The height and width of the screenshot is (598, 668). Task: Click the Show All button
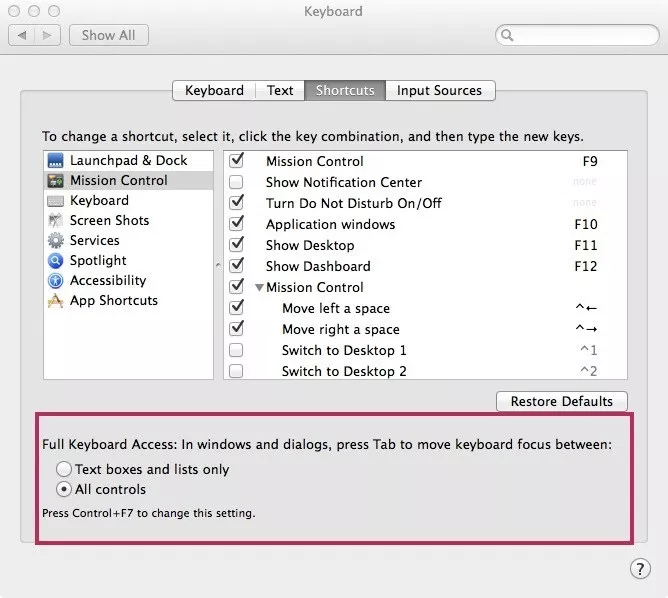[109, 35]
